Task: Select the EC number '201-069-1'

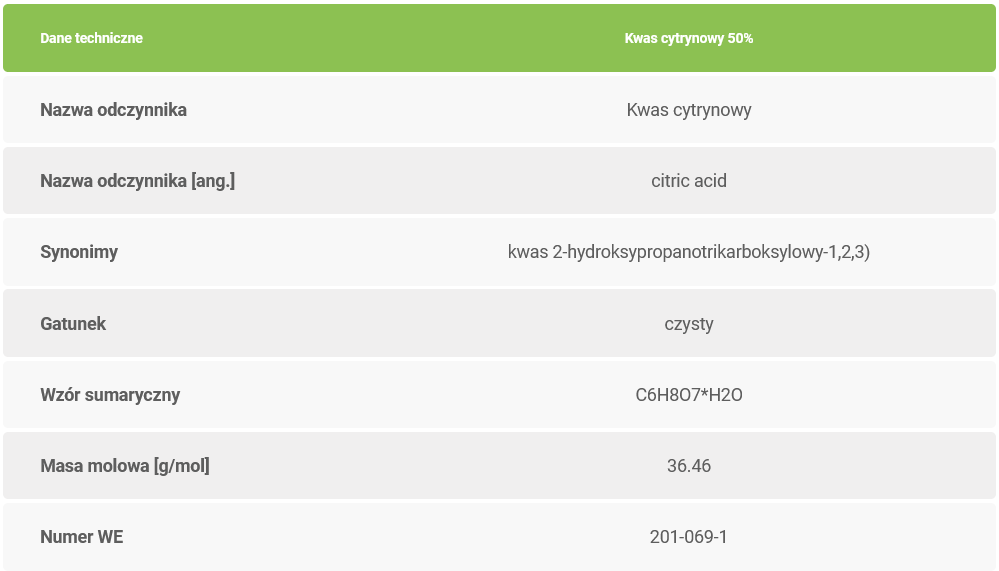Action: (688, 537)
